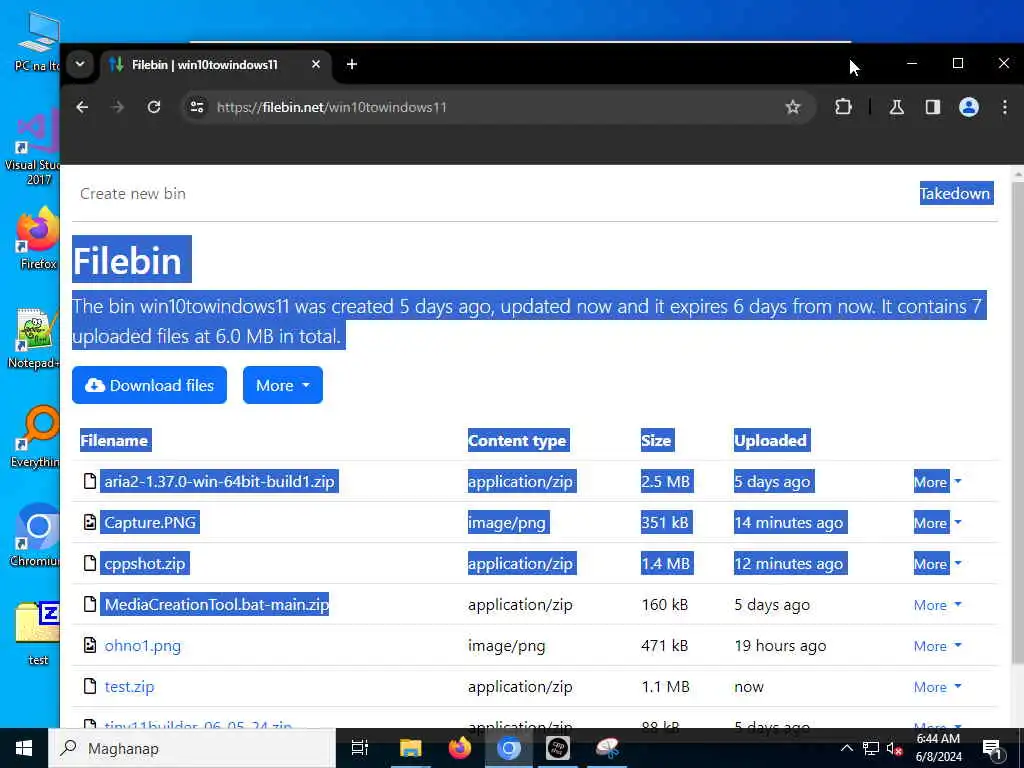The image size is (1024, 768).
Task: Click the address bar URL
Action: (332, 107)
